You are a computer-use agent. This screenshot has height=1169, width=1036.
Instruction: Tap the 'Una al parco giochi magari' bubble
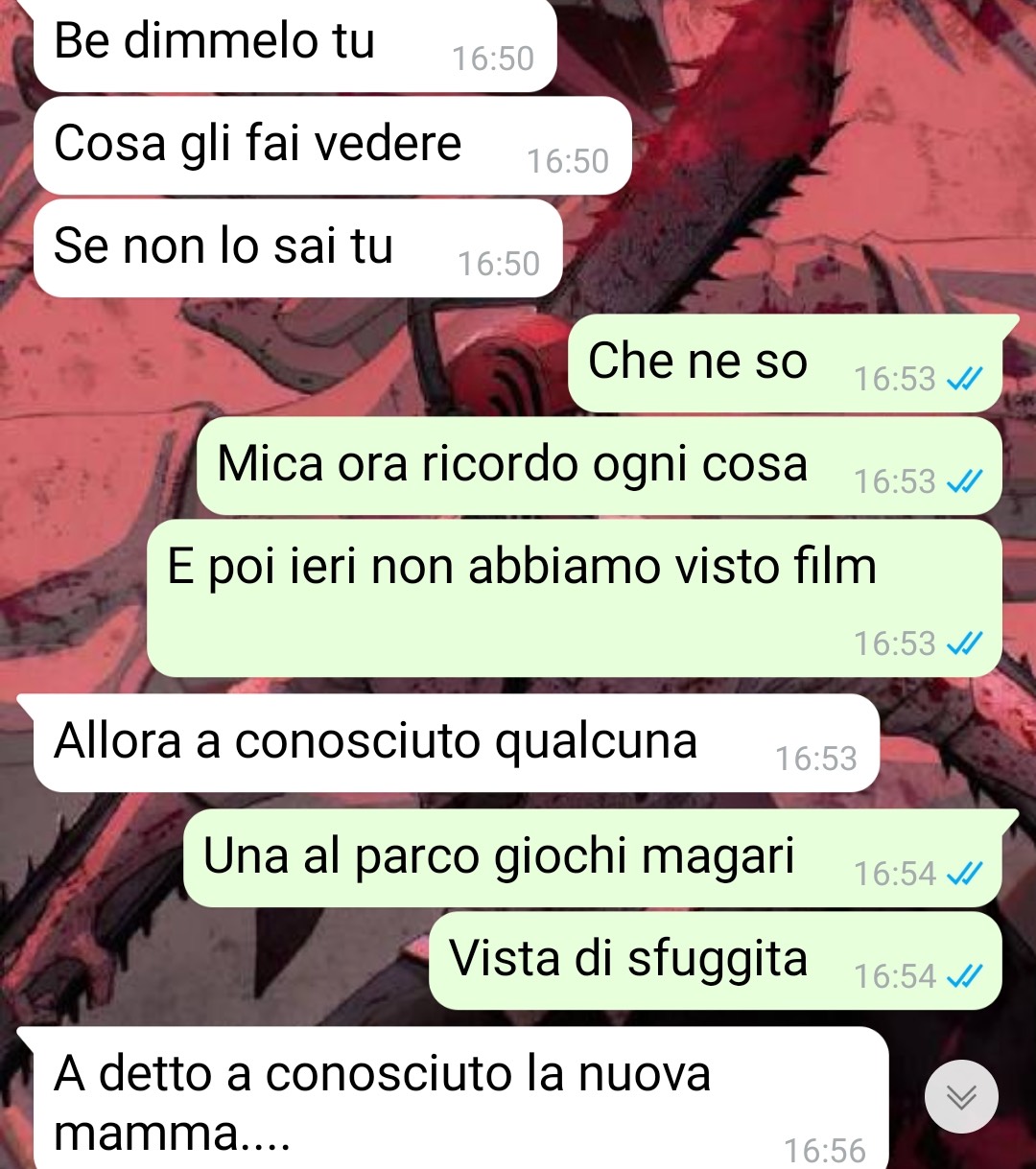pos(600,858)
